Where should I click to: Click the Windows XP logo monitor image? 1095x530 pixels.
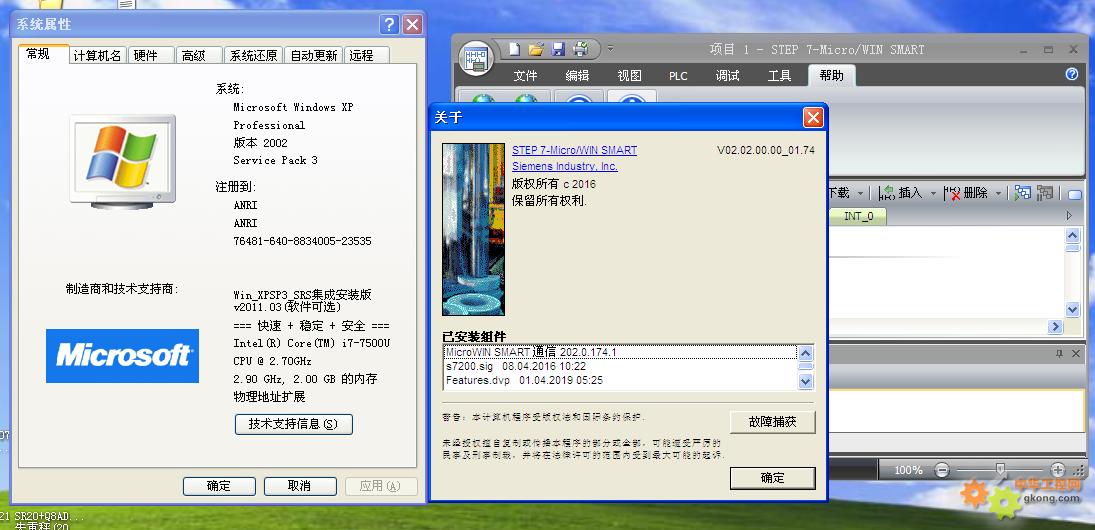122,162
